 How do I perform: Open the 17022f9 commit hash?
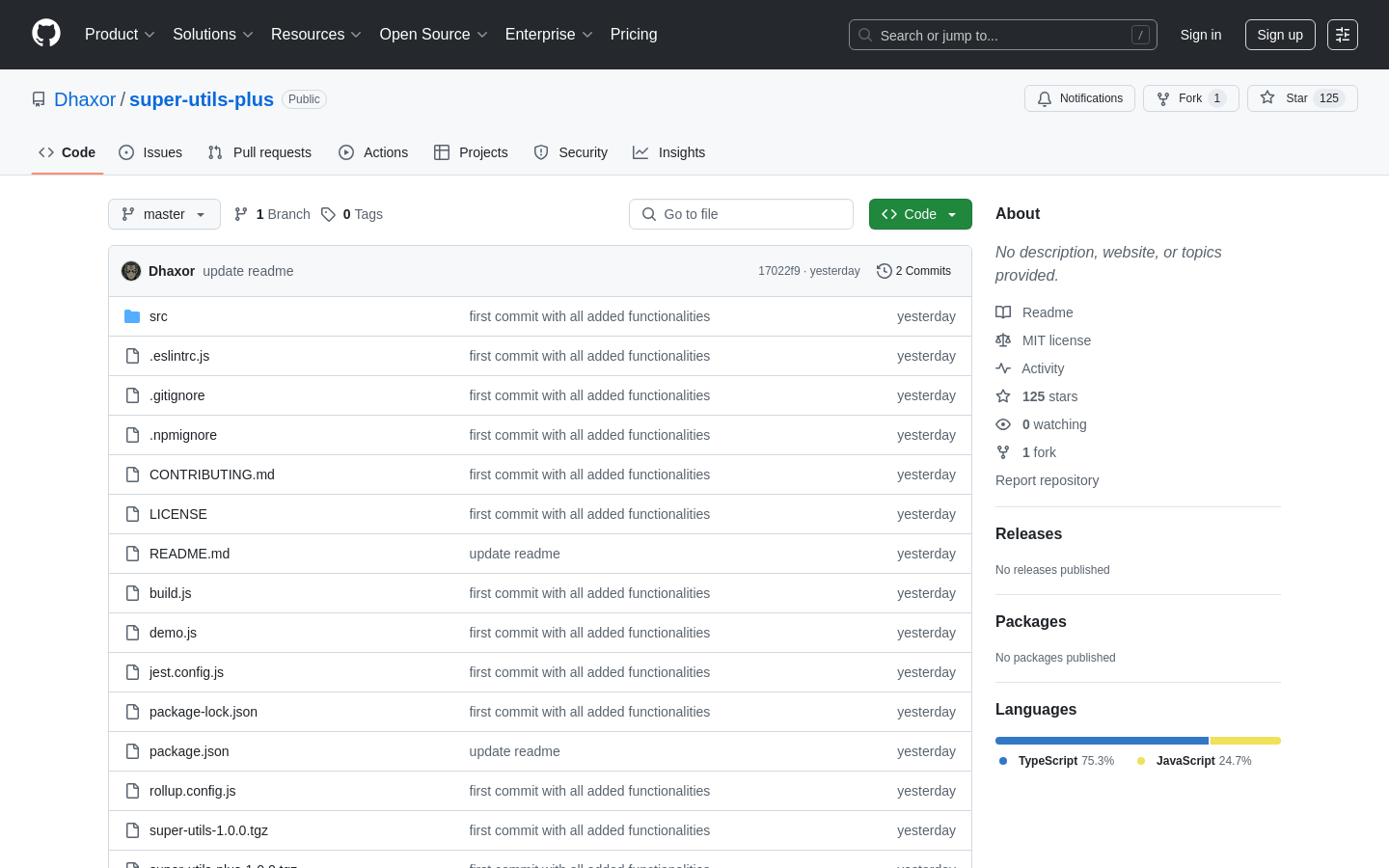779,271
